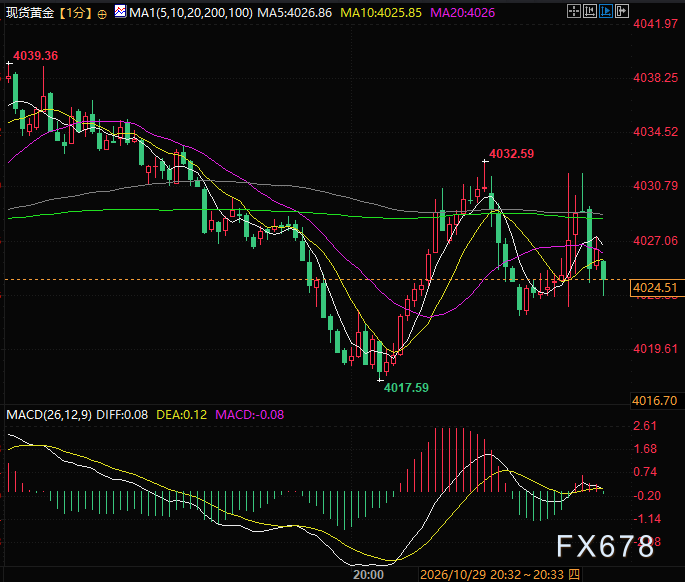
Task: Click the MA10:4025.85 value label
Action: click(381, 13)
